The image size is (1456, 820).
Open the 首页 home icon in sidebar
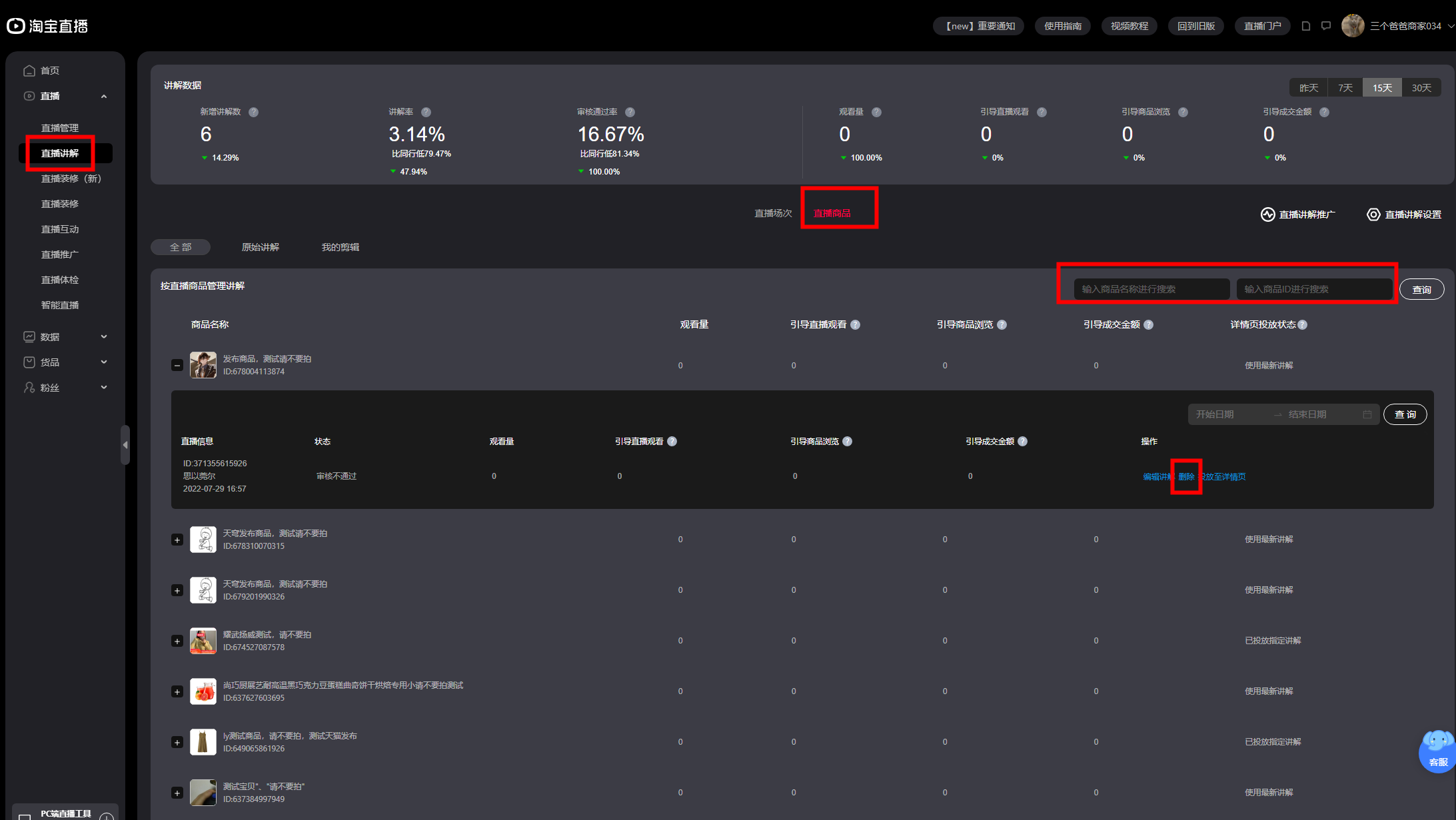[29, 71]
